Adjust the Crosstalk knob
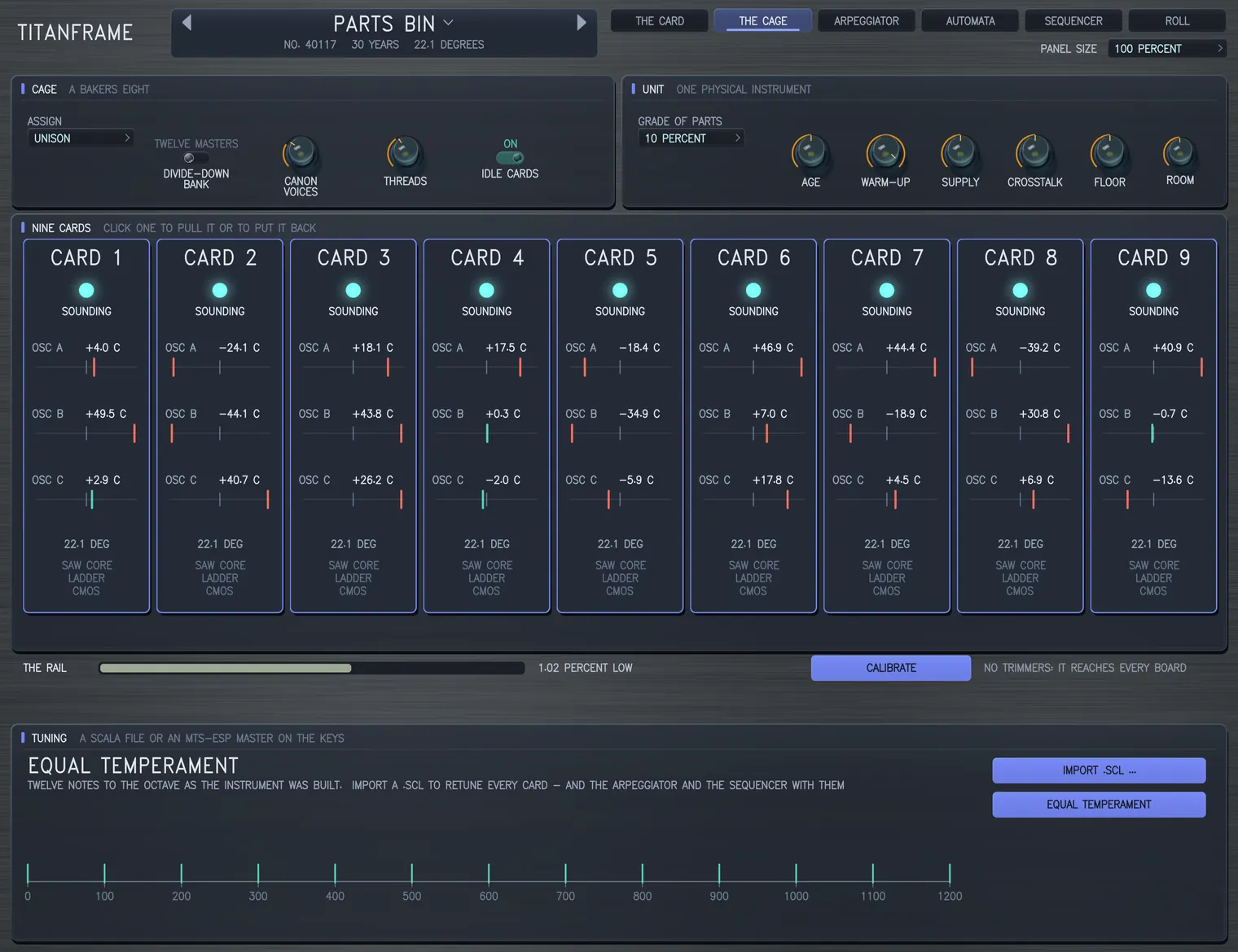The width and height of the screenshot is (1238, 952). point(1034,152)
